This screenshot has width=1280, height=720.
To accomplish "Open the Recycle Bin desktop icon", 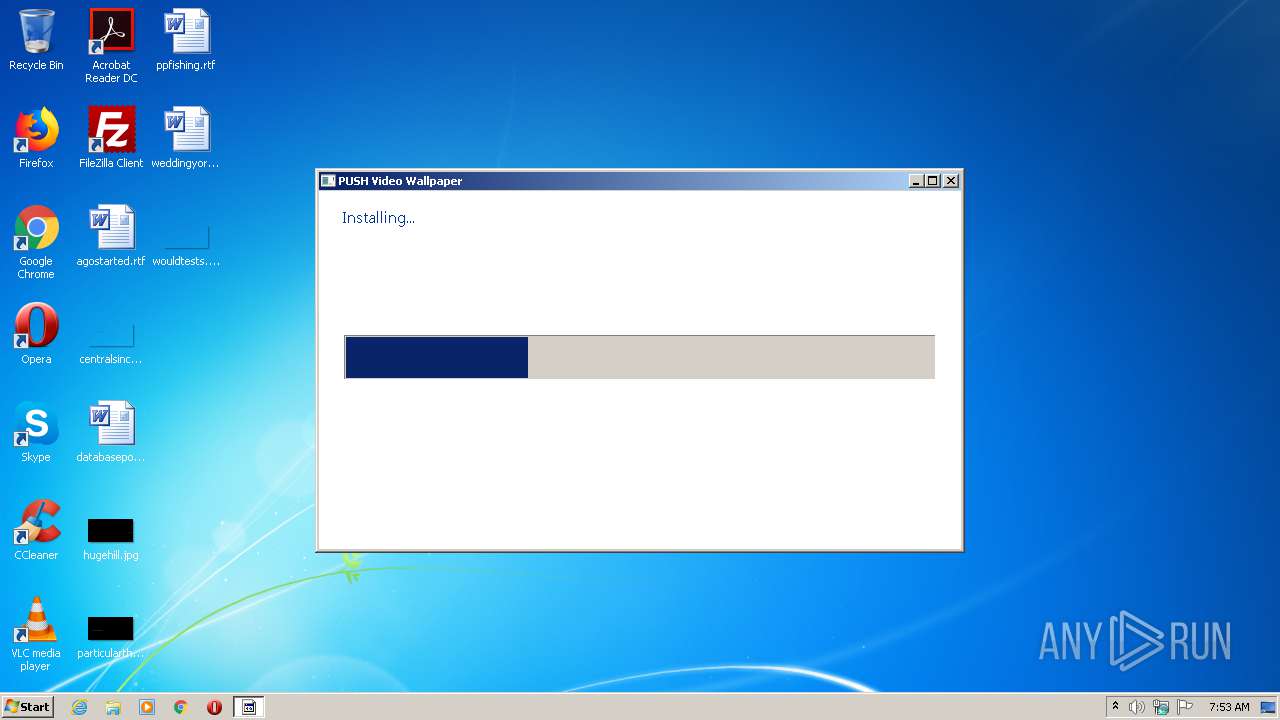I will [x=36, y=40].
